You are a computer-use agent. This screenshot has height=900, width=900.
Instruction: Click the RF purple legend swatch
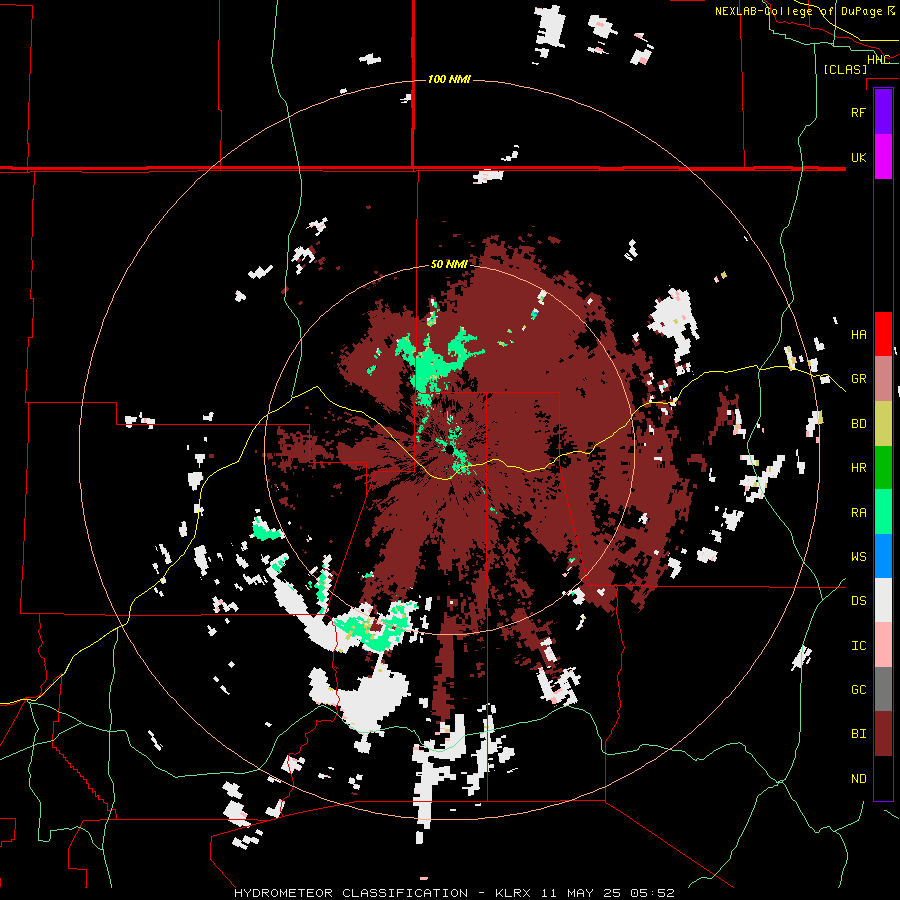[883, 112]
